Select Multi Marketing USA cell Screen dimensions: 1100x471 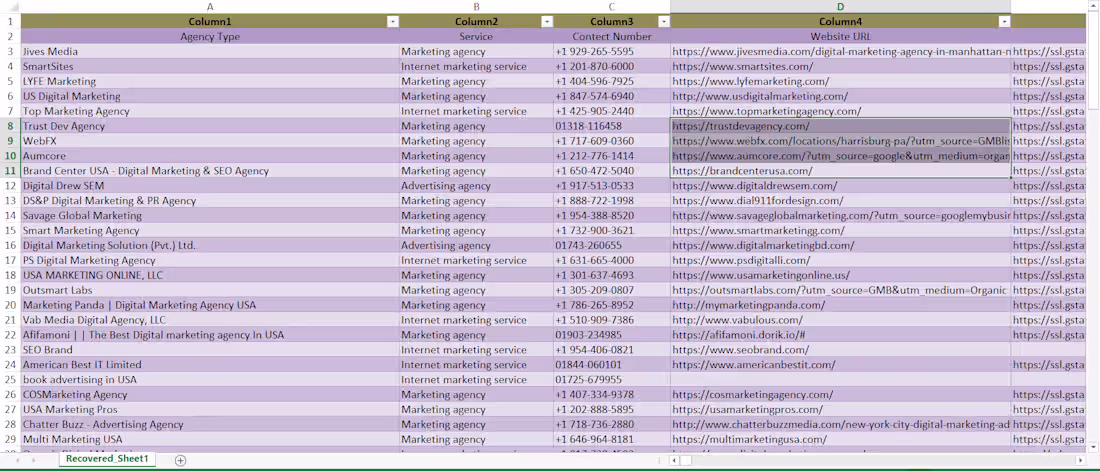pos(210,439)
